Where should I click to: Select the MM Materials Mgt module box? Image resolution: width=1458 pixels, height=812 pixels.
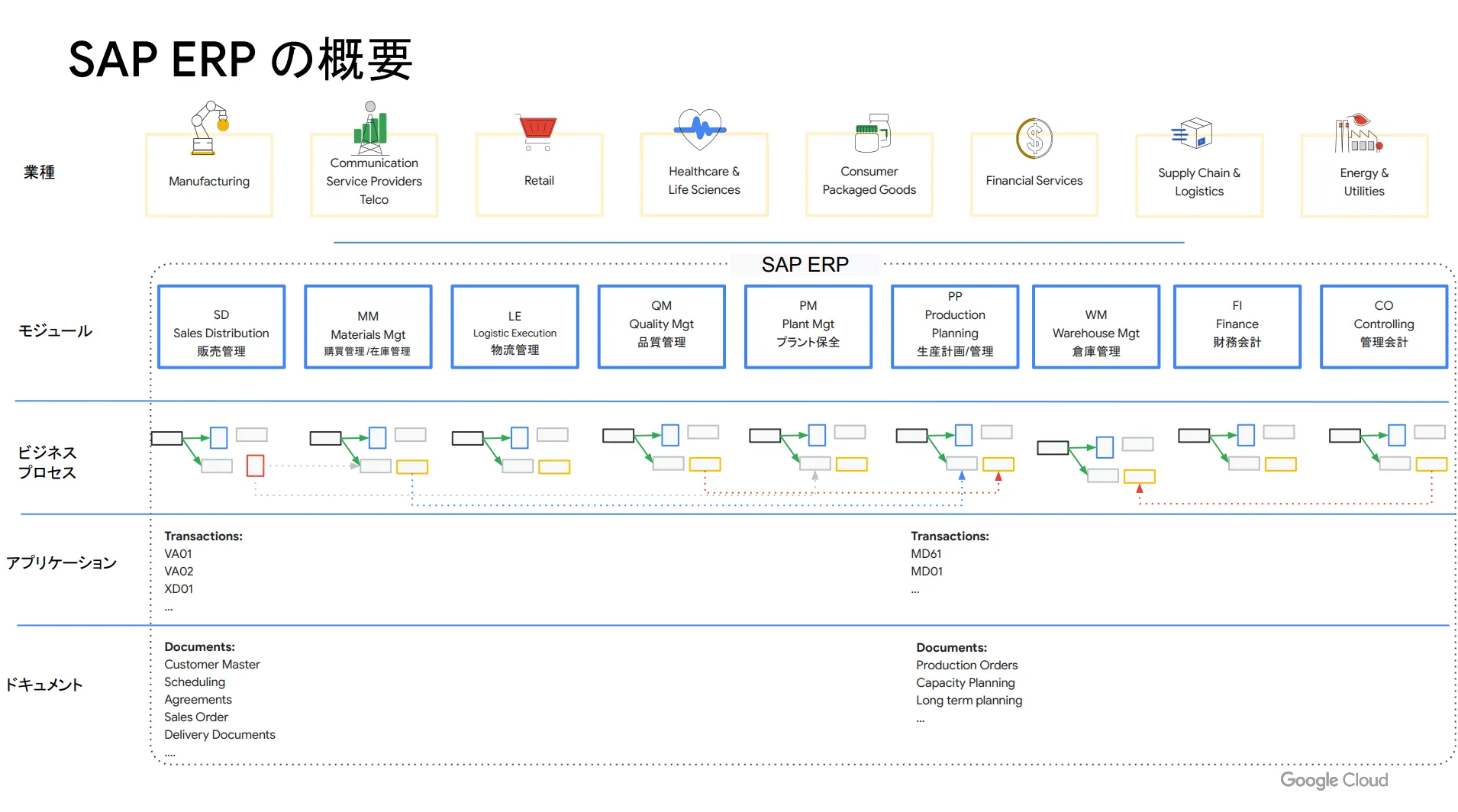click(x=368, y=327)
